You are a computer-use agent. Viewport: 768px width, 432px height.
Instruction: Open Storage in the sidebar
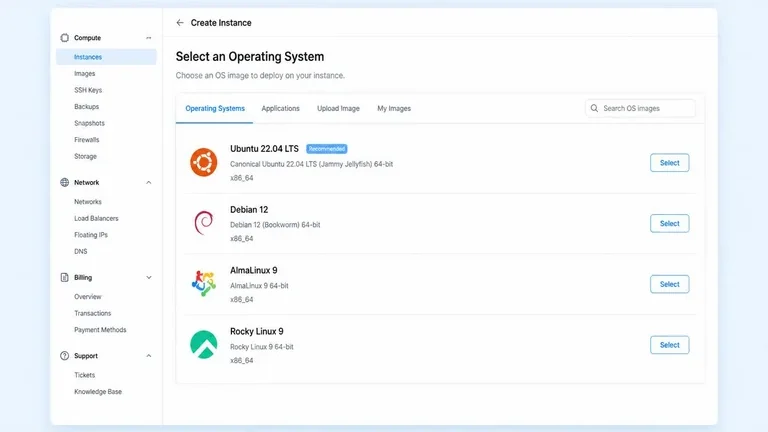[85, 156]
